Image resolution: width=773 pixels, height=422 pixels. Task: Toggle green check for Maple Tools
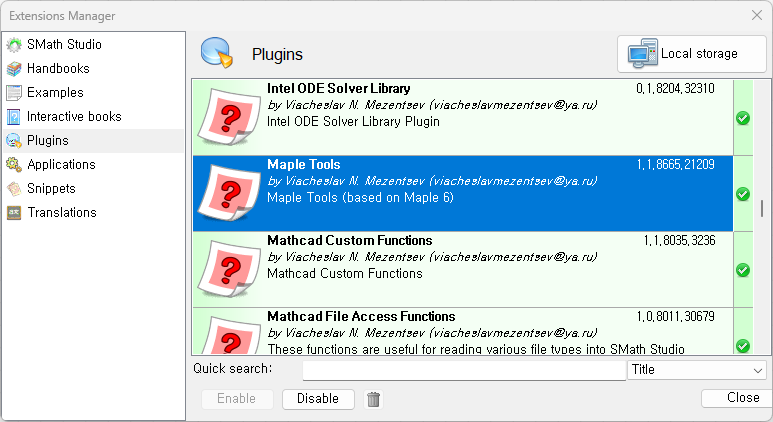[743, 194]
